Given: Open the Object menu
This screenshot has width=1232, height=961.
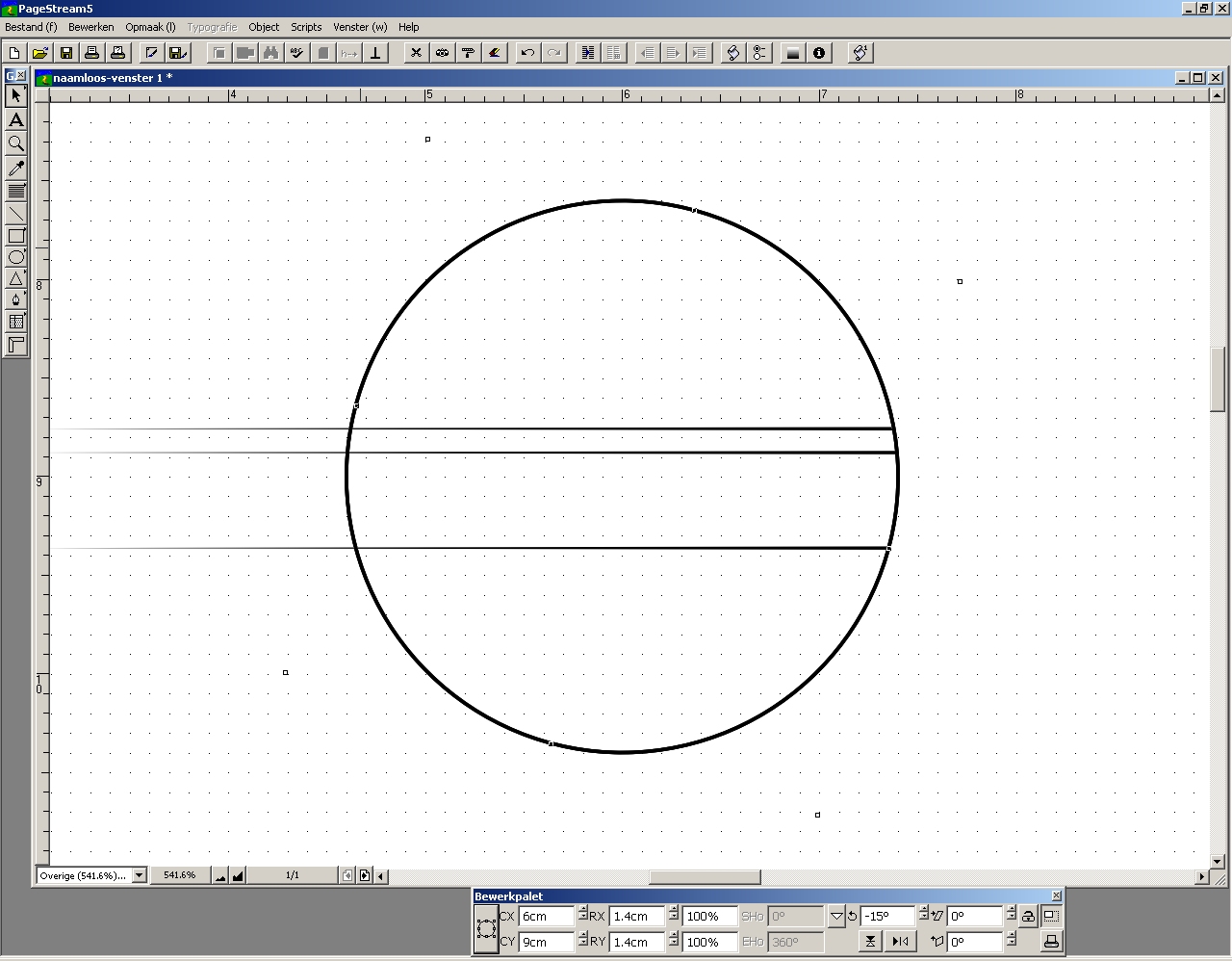Looking at the screenshot, I should point(264,27).
